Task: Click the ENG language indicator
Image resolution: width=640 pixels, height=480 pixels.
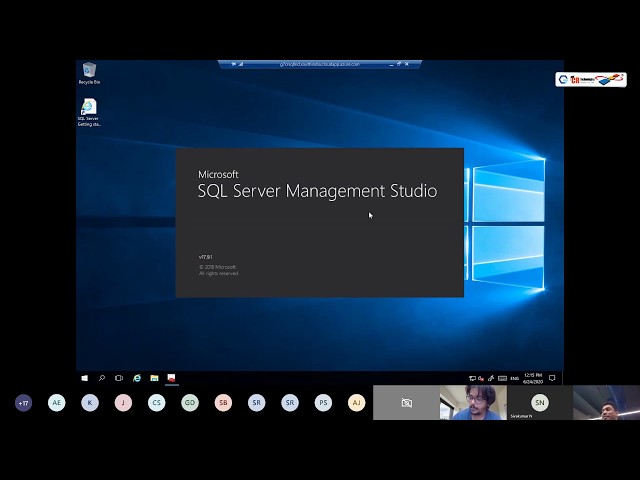Action: click(x=514, y=379)
